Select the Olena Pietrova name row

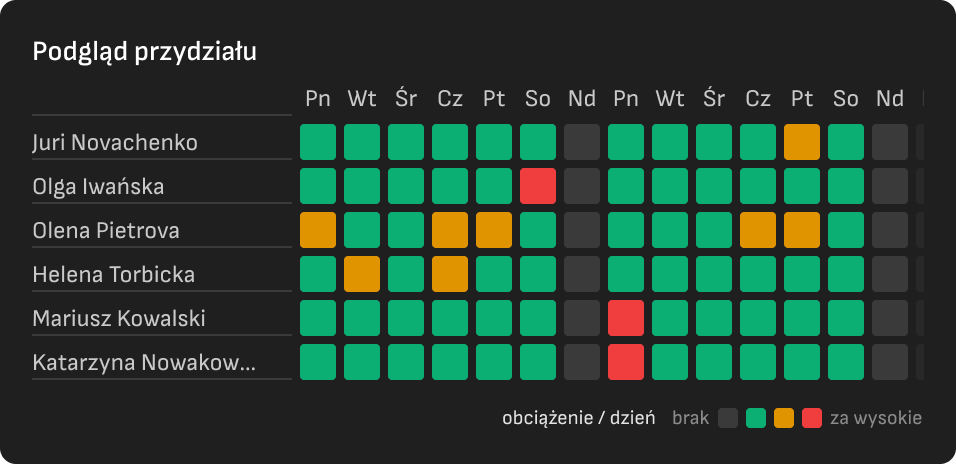[162, 230]
